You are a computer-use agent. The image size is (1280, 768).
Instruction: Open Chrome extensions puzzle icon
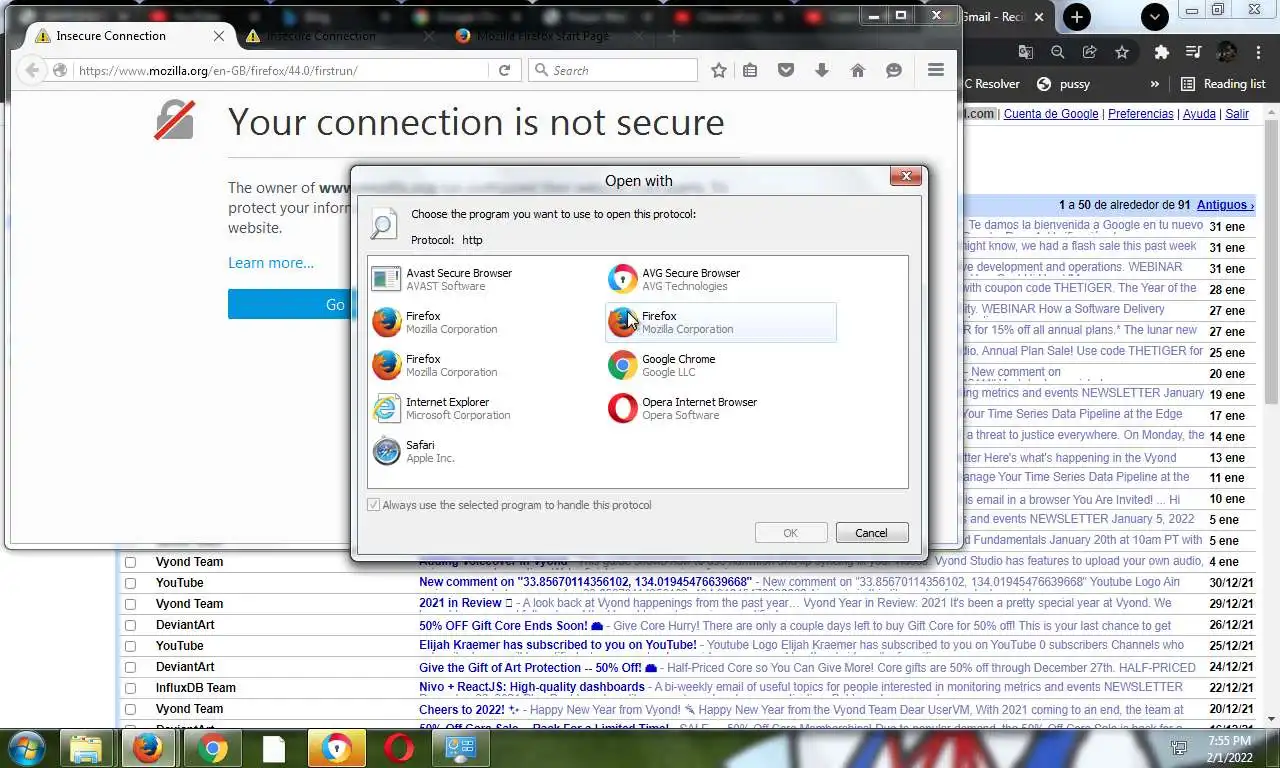[1161, 52]
